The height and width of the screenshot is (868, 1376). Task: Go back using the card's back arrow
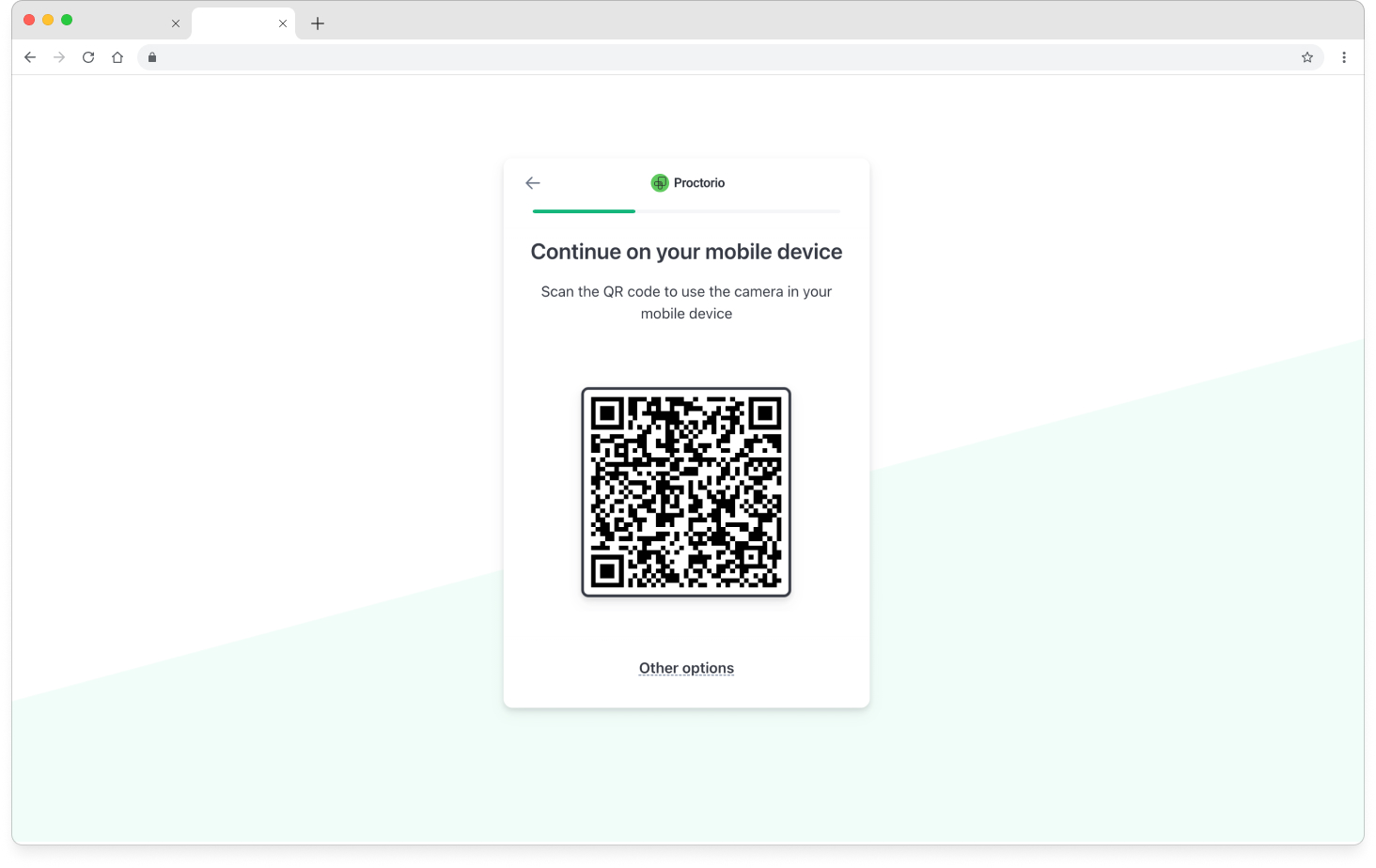[533, 183]
